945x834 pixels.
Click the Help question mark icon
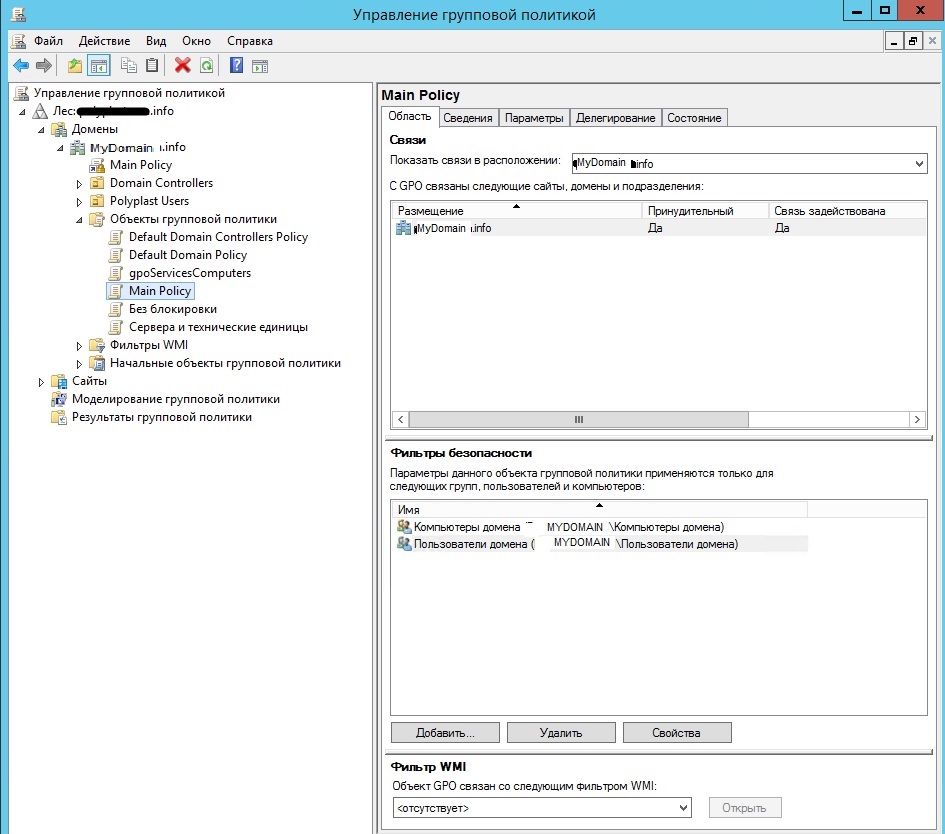click(x=237, y=65)
